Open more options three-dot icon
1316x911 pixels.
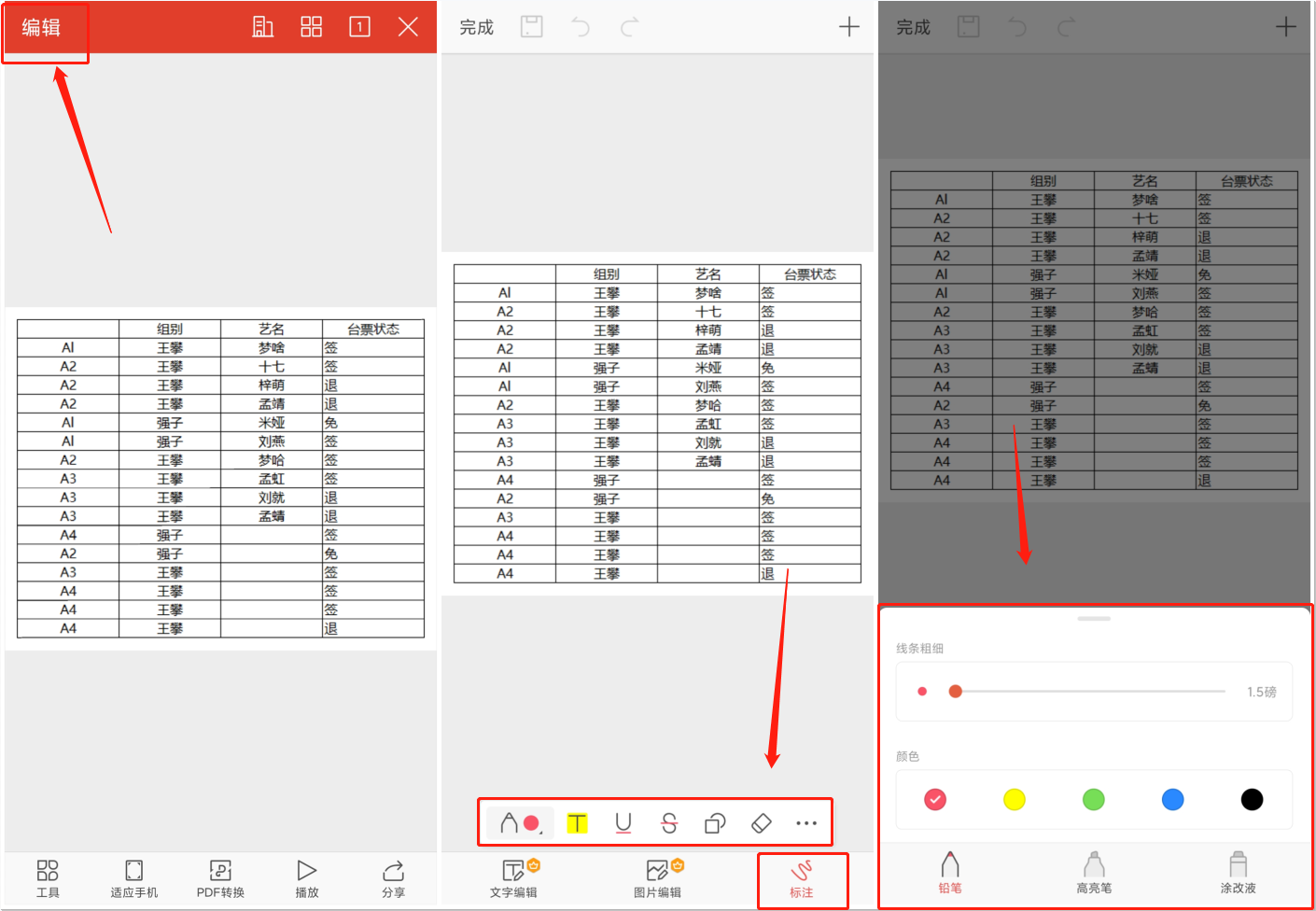[806, 823]
